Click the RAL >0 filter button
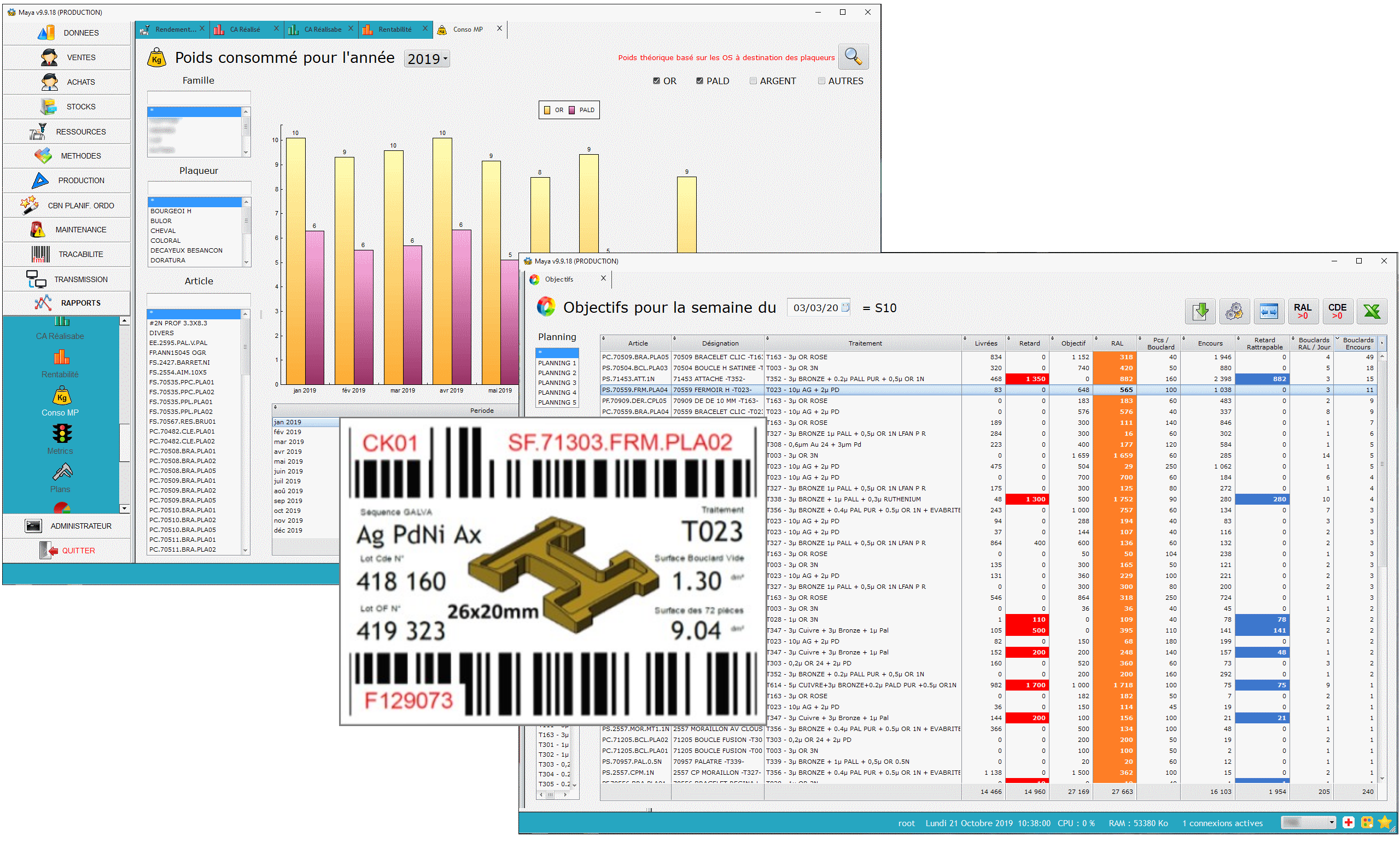Screen dimensions: 1400x842 [x=1303, y=311]
